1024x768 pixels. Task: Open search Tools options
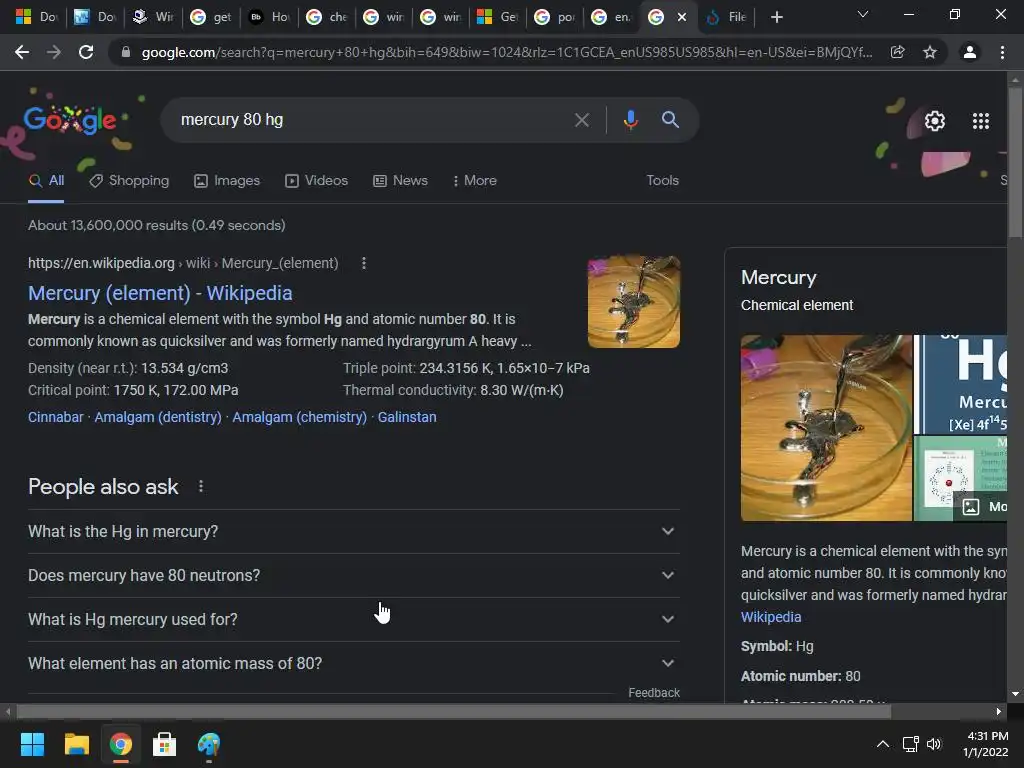(662, 180)
